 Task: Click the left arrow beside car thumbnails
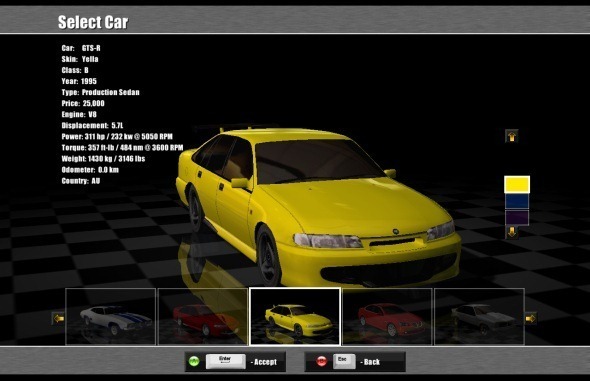point(58,319)
